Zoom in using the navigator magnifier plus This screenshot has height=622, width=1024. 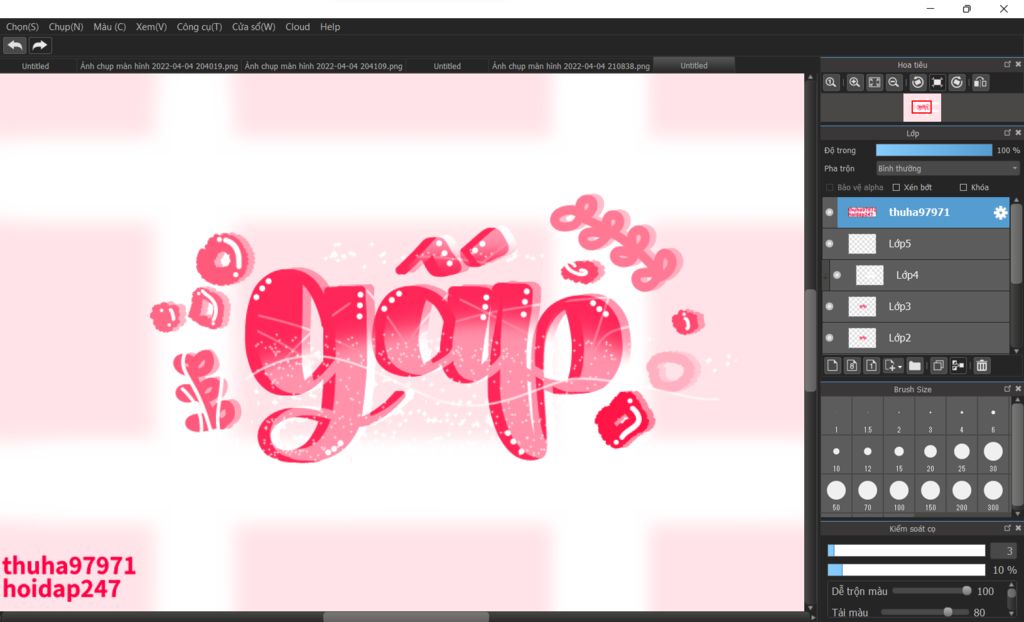point(854,82)
